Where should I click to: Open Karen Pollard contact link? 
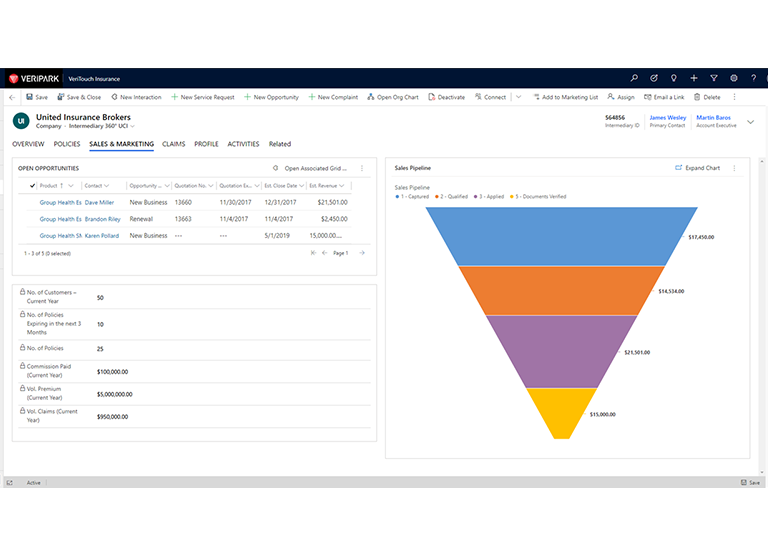[x=102, y=236]
